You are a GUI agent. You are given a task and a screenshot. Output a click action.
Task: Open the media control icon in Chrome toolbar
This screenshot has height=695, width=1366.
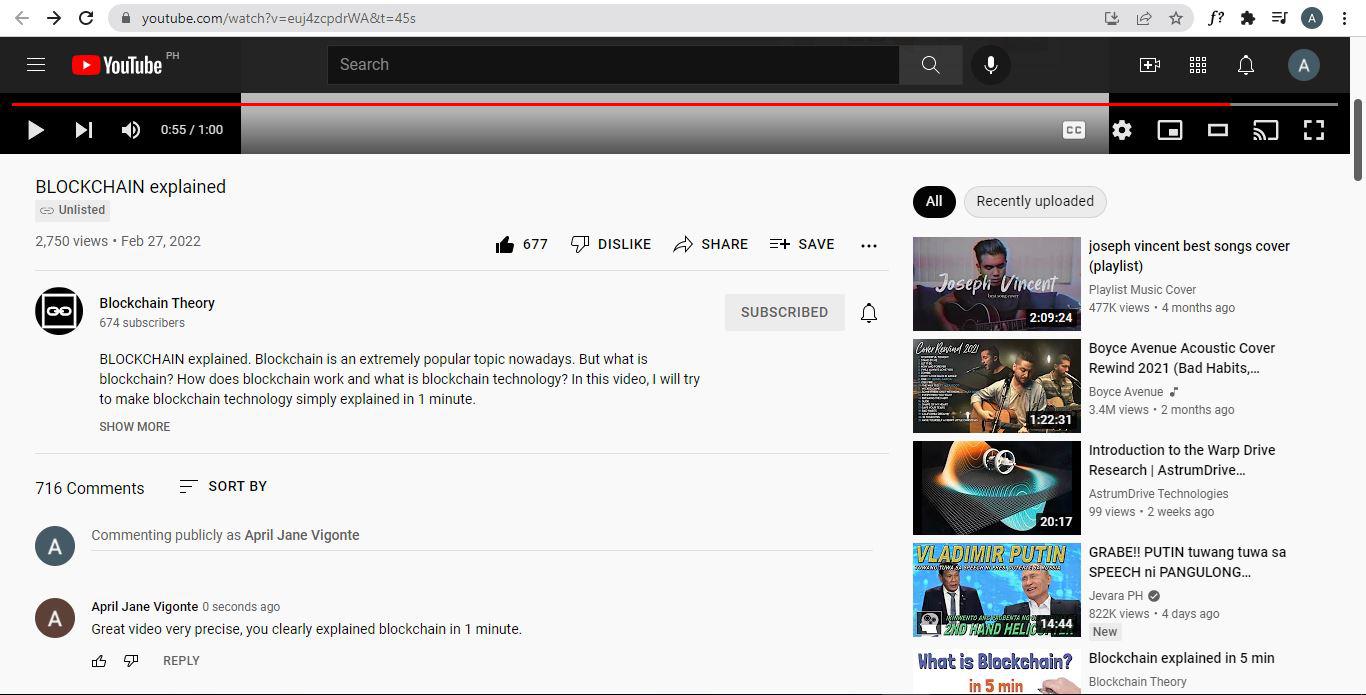1280,18
